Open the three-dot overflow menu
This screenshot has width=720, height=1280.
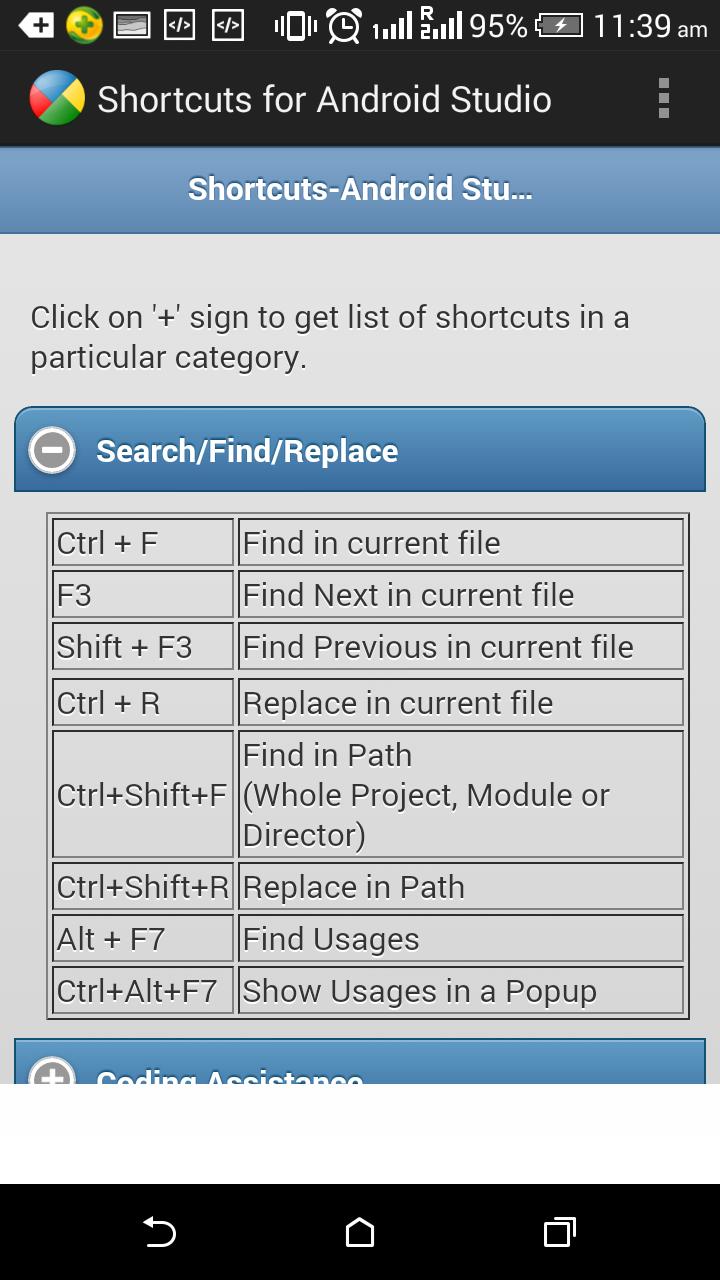point(663,99)
